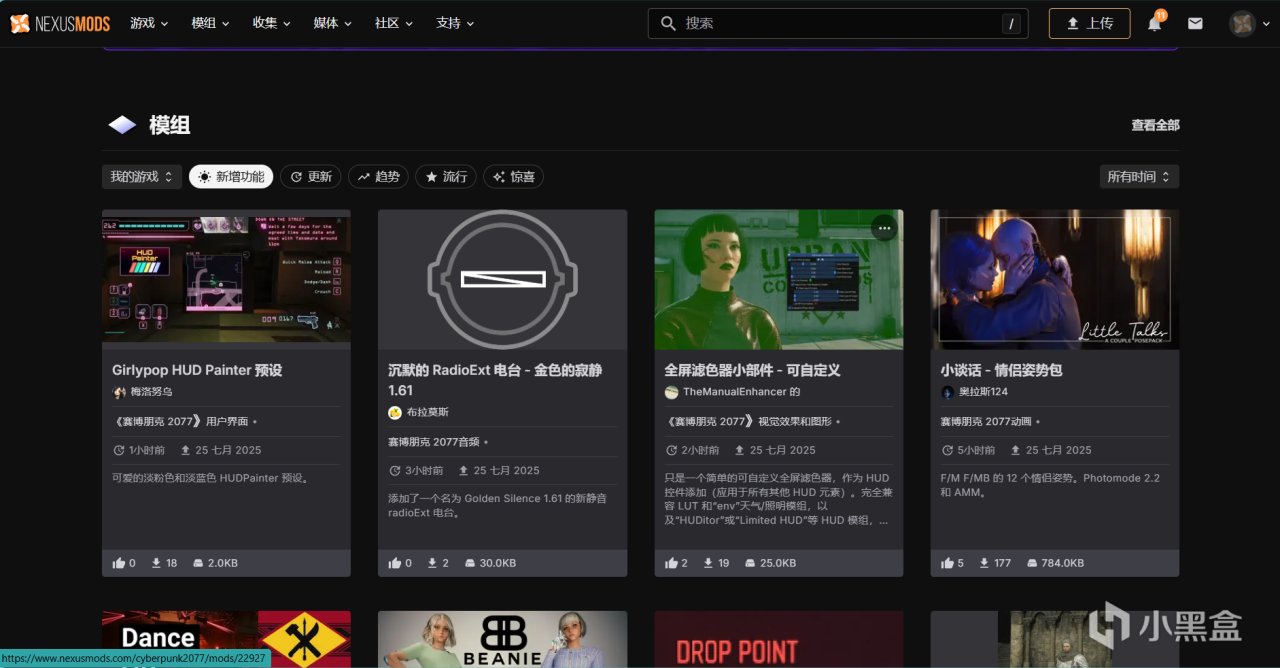
Task: Click author avatar of 梅洛努乌
Action: tap(119, 393)
